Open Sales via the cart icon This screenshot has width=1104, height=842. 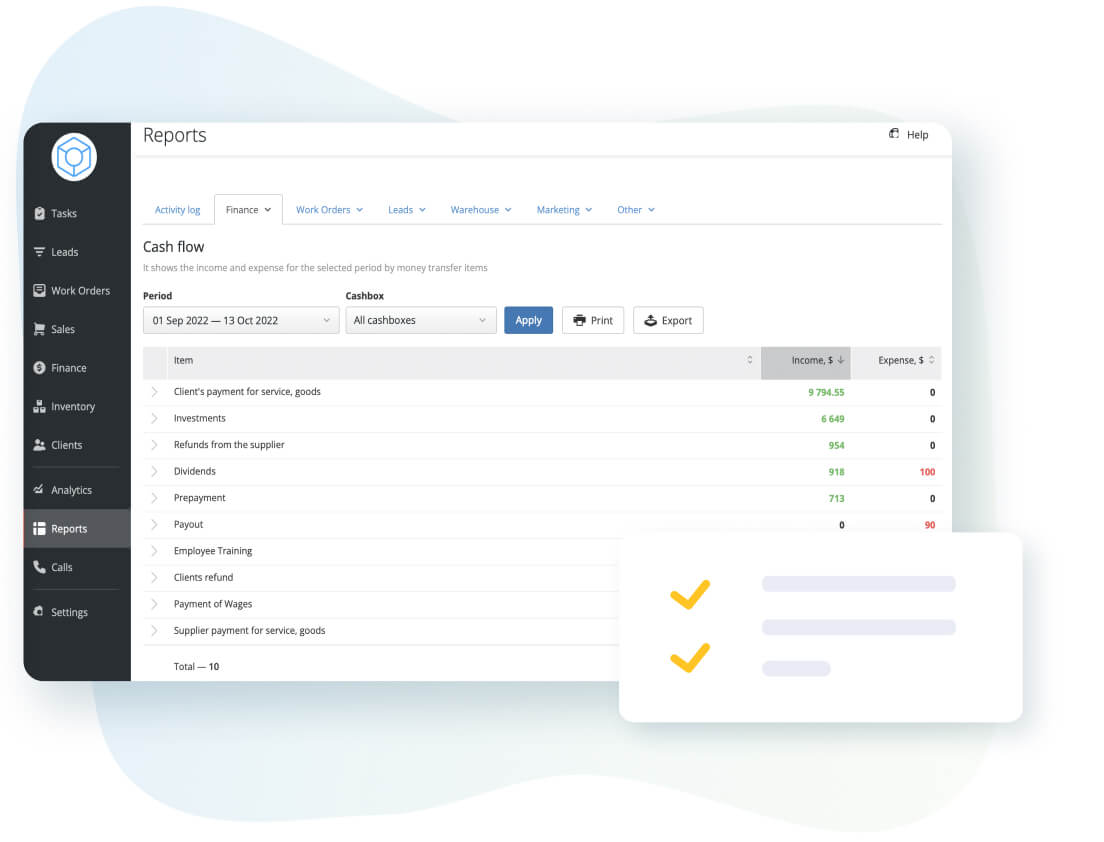coord(40,329)
